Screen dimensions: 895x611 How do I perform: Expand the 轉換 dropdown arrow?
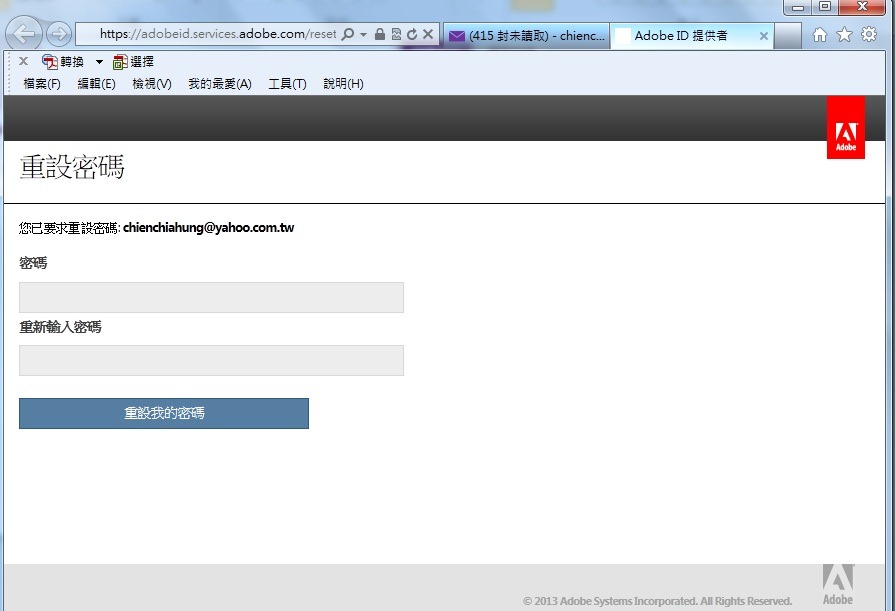(99, 62)
